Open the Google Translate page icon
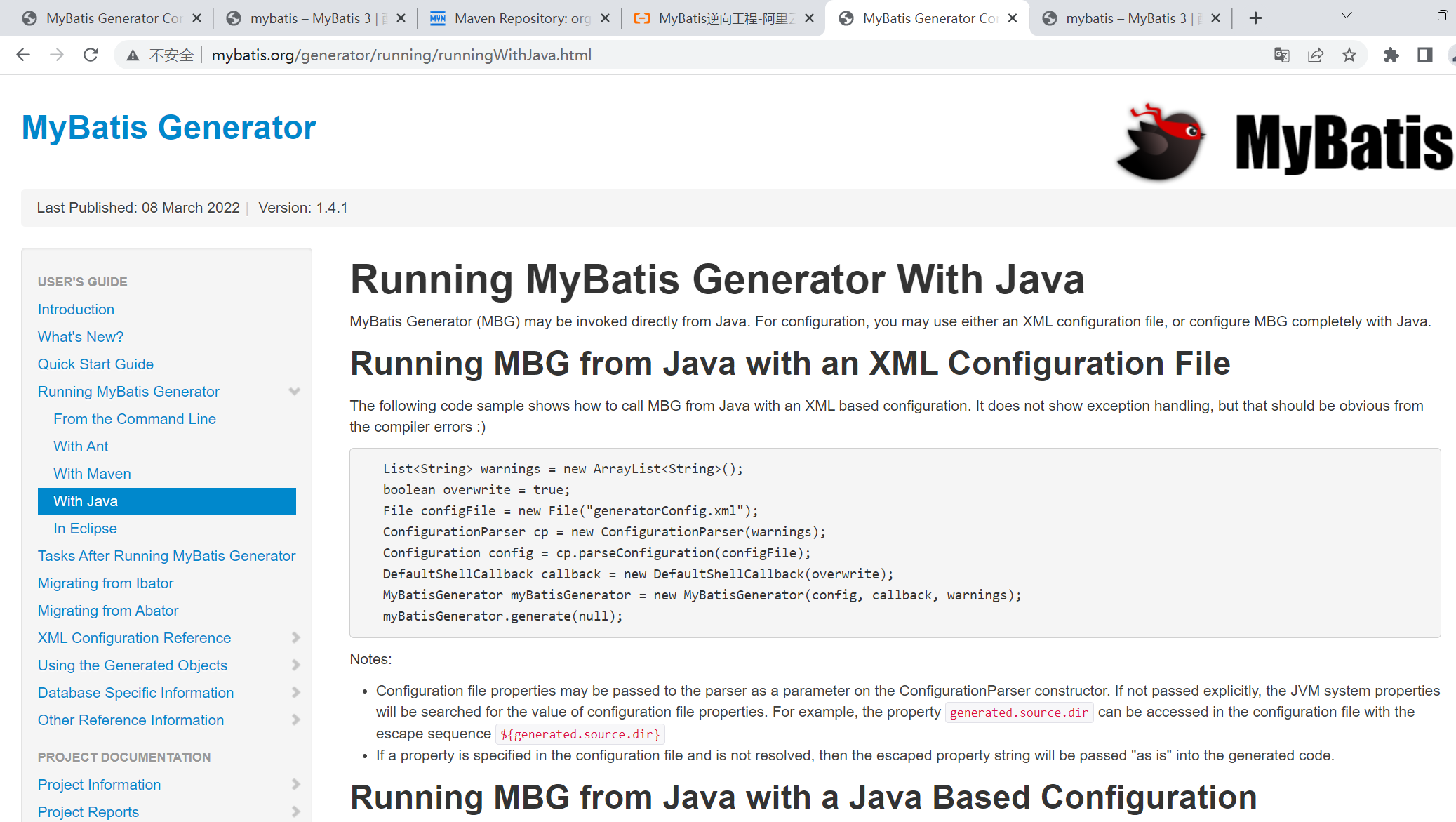The width and height of the screenshot is (1456, 822). [x=1281, y=55]
